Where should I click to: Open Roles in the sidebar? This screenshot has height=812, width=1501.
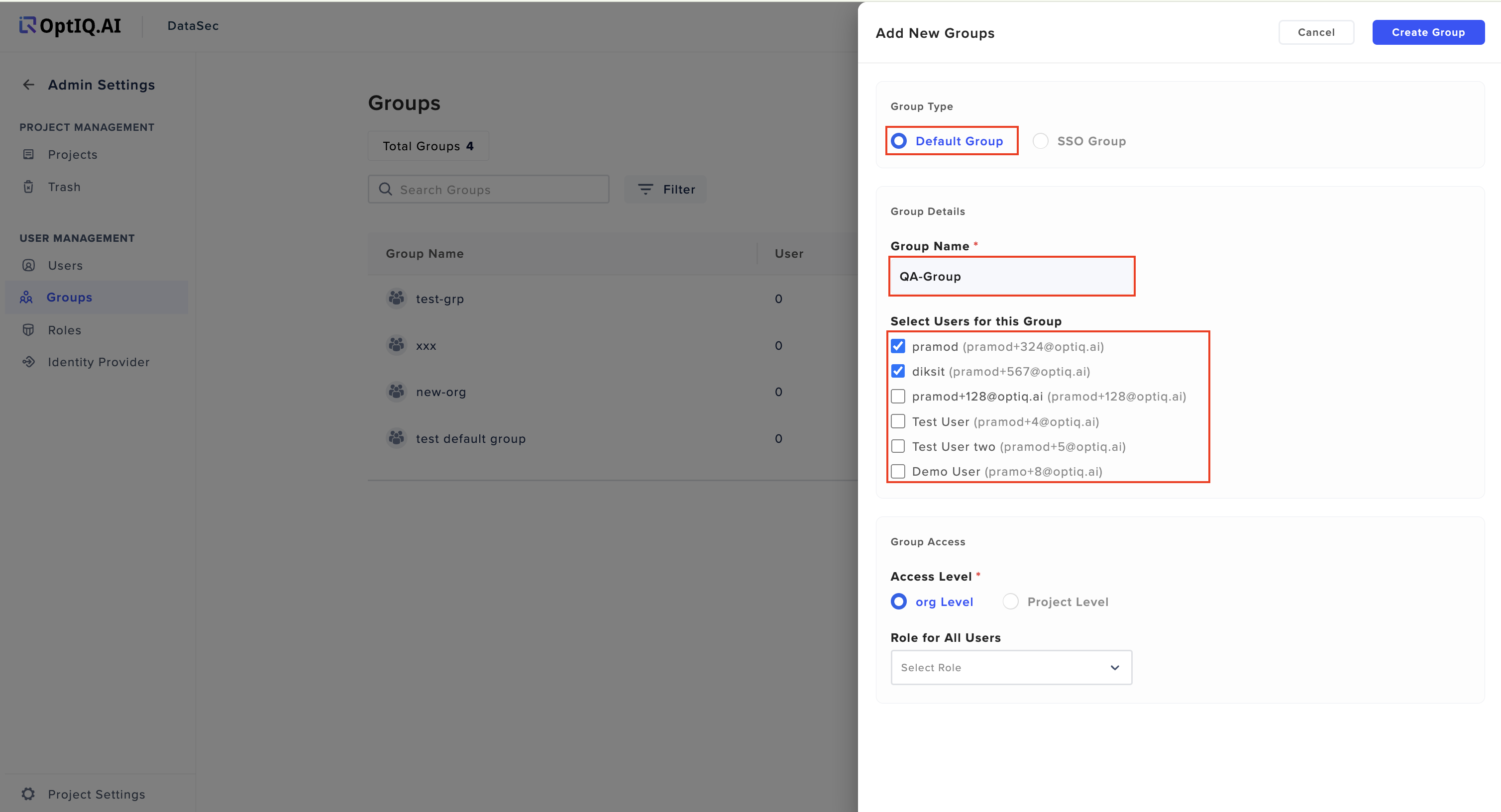tap(64, 330)
